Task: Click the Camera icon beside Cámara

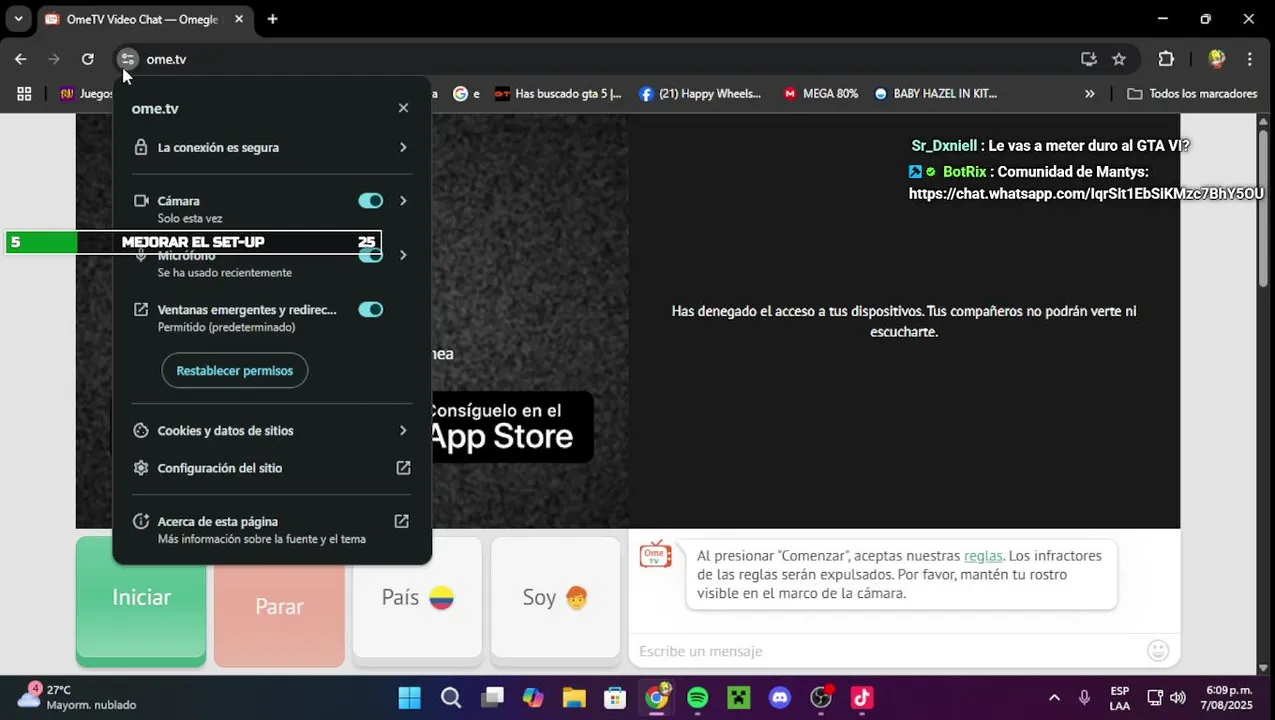Action: 141,201
